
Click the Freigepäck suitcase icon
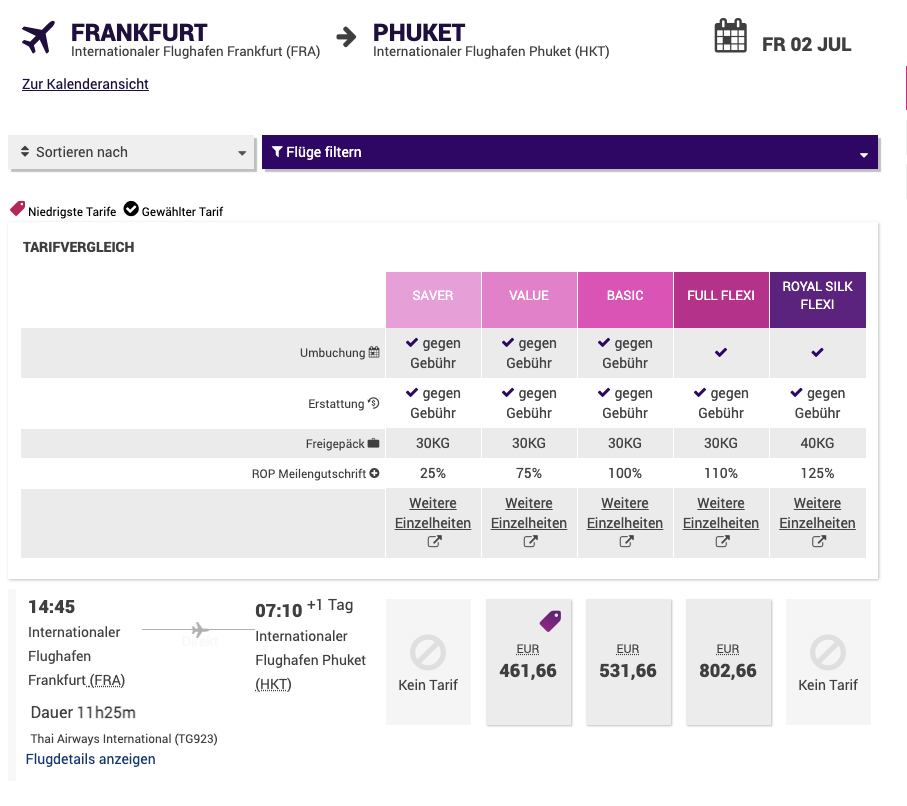tap(374, 443)
